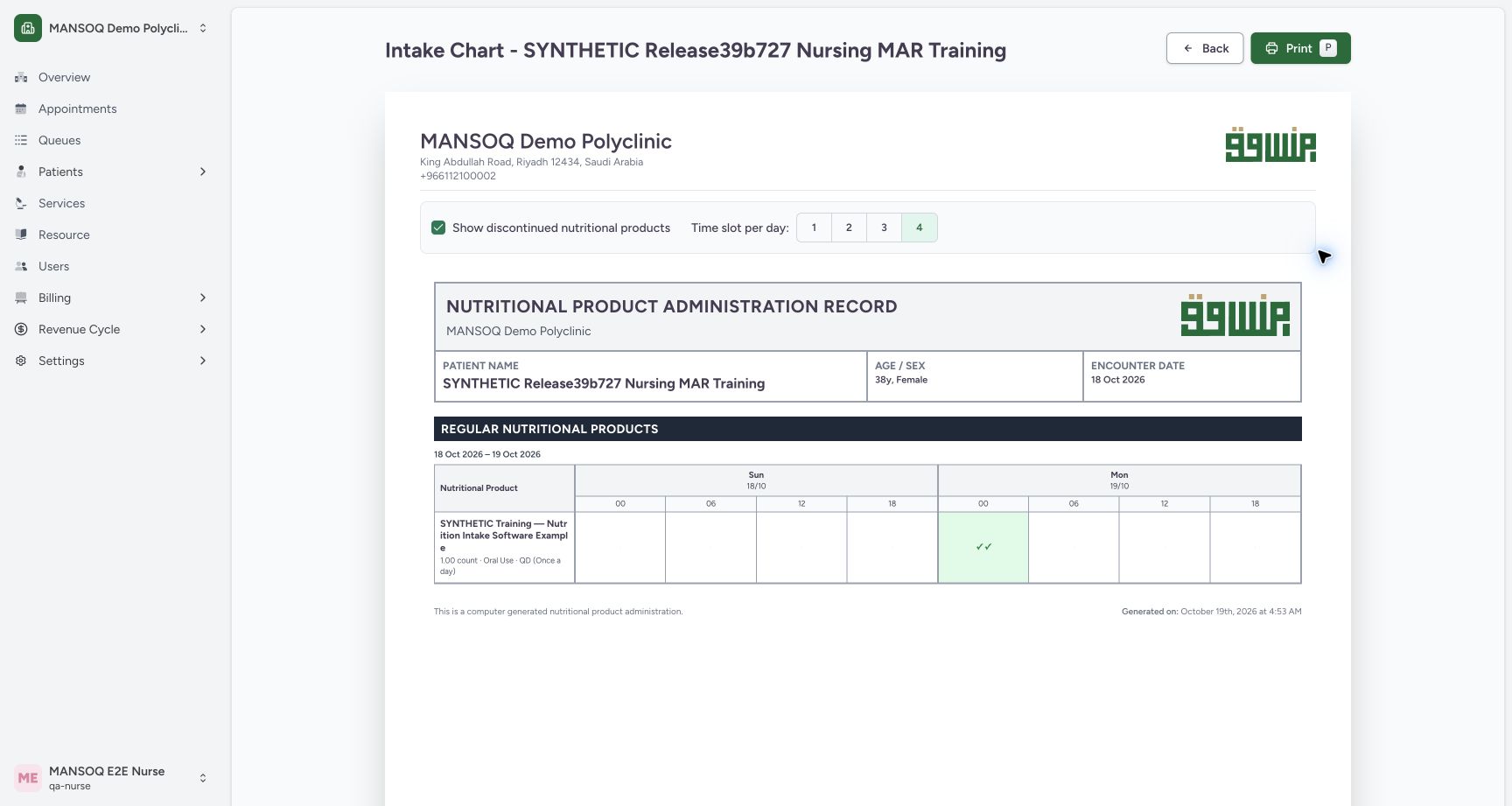Image resolution: width=1512 pixels, height=806 pixels.
Task: Open Queues in the sidebar
Action: 59,140
